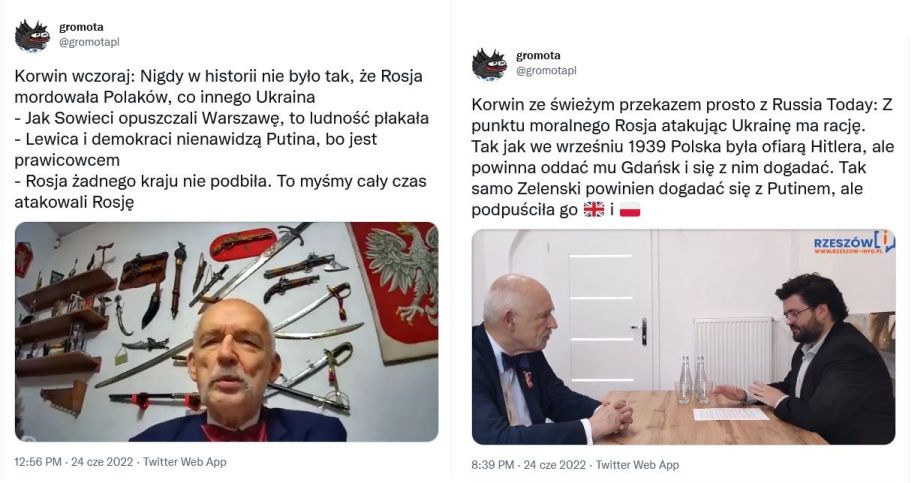Click gromota display name in left tweet
Viewport: 914px width, 483px height.
coord(82,27)
